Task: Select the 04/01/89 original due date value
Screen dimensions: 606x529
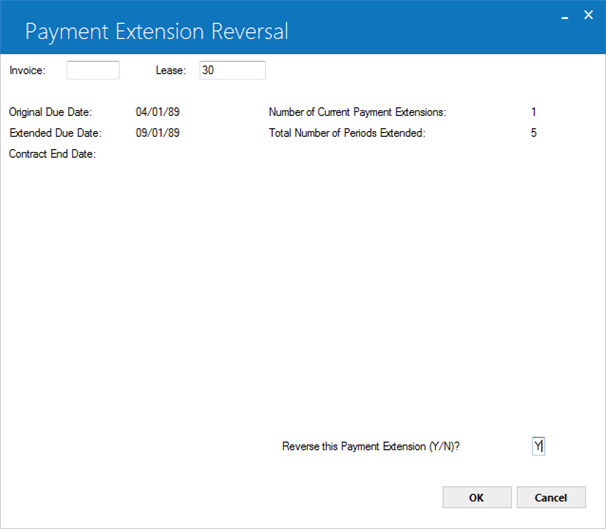Action: click(x=158, y=112)
